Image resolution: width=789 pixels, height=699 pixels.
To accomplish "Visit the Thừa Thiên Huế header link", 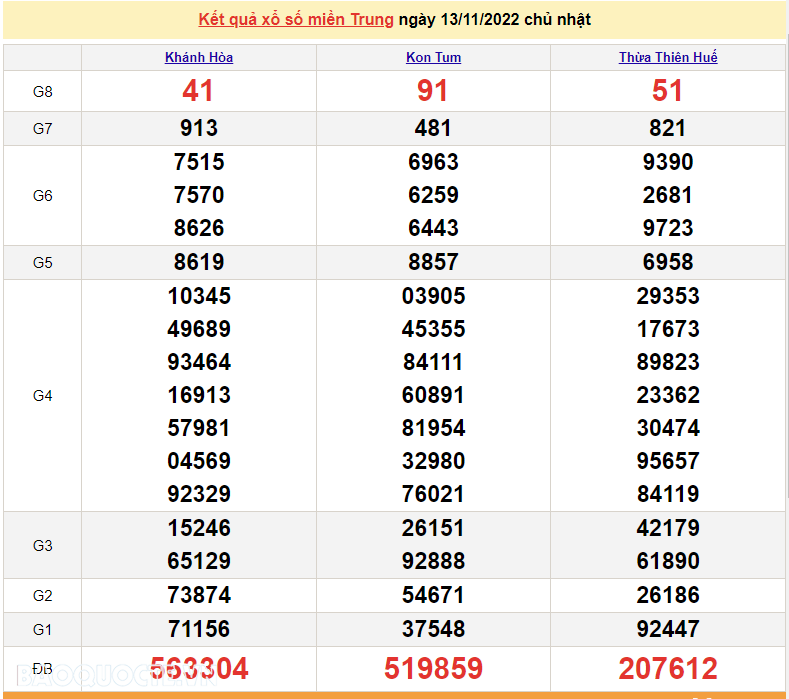I will (x=667, y=57).
